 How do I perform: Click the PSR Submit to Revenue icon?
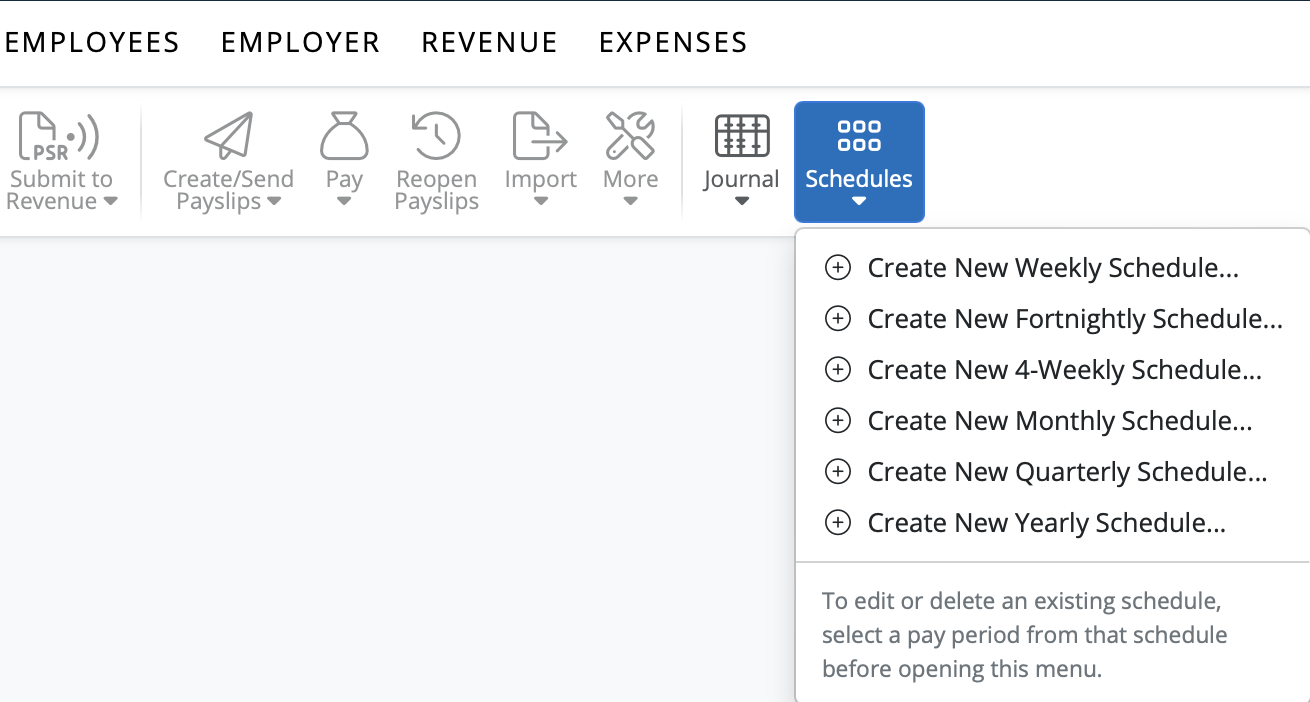coord(59,136)
